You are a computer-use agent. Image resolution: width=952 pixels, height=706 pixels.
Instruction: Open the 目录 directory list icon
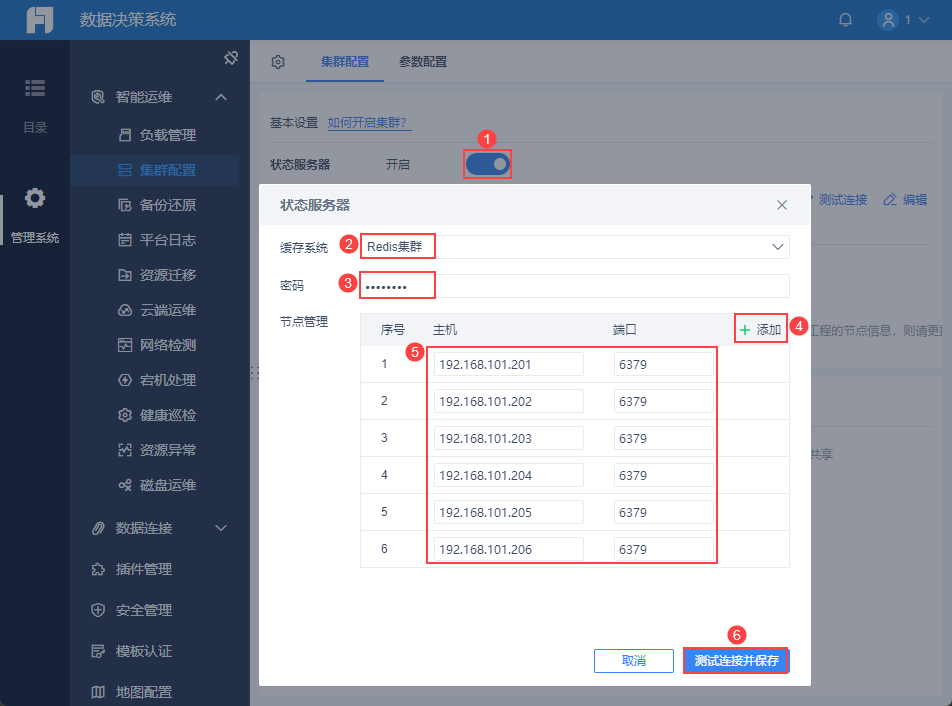tap(35, 88)
